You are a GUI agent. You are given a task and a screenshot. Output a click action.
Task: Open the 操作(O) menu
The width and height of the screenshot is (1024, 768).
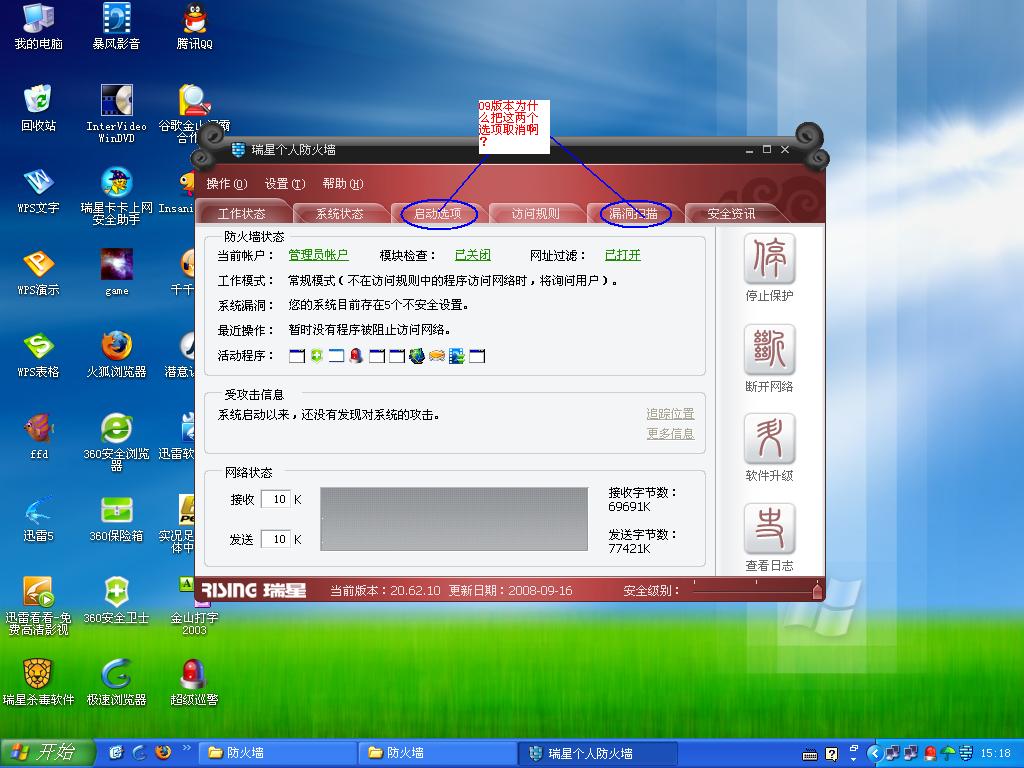click(x=227, y=184)
